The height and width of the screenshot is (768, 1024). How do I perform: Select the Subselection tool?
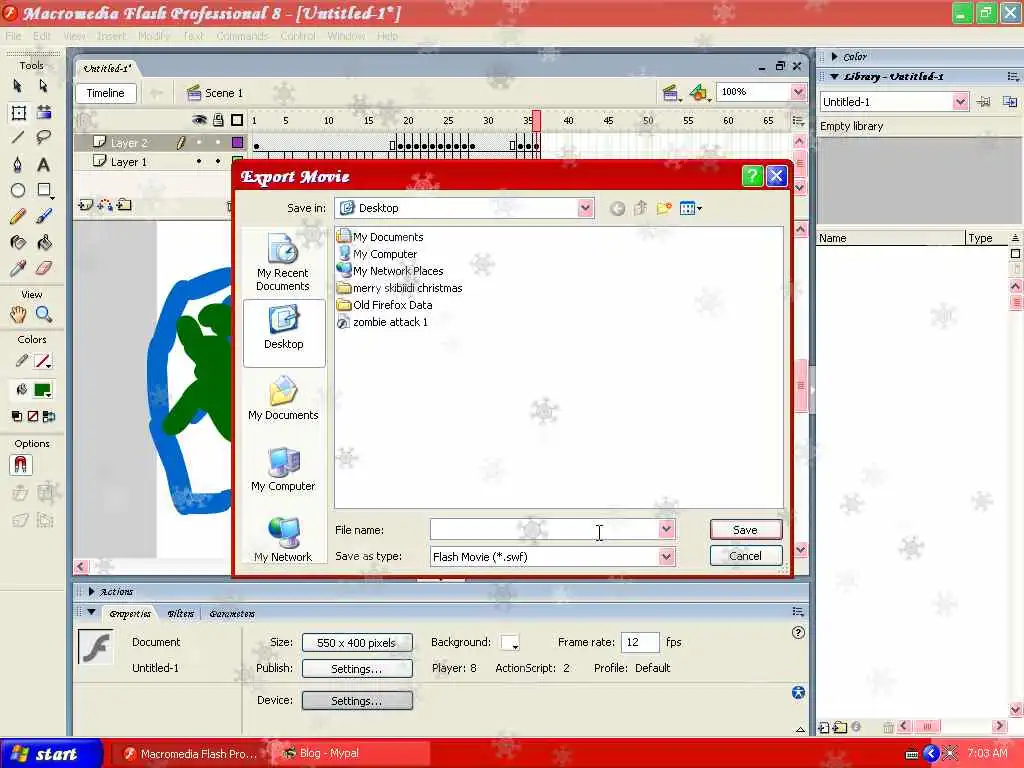(43, 86)
